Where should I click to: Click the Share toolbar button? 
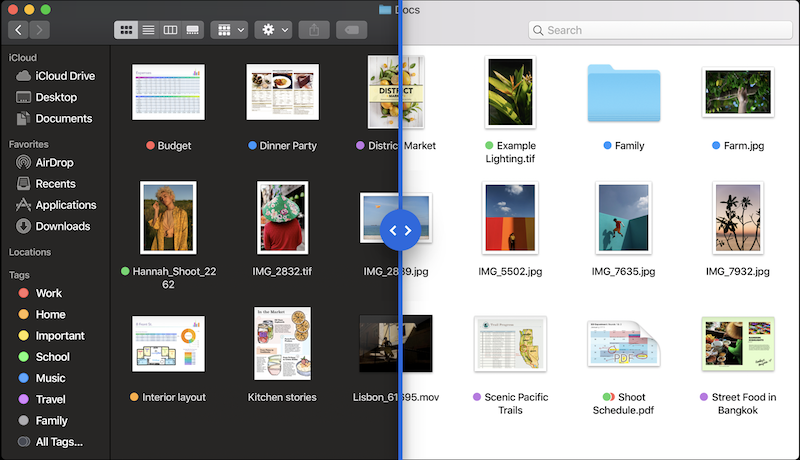[314, 30]
